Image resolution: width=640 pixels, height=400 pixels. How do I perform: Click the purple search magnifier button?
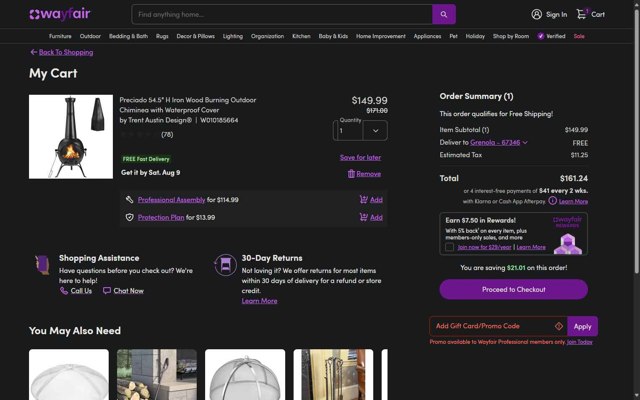pos(444,14)
